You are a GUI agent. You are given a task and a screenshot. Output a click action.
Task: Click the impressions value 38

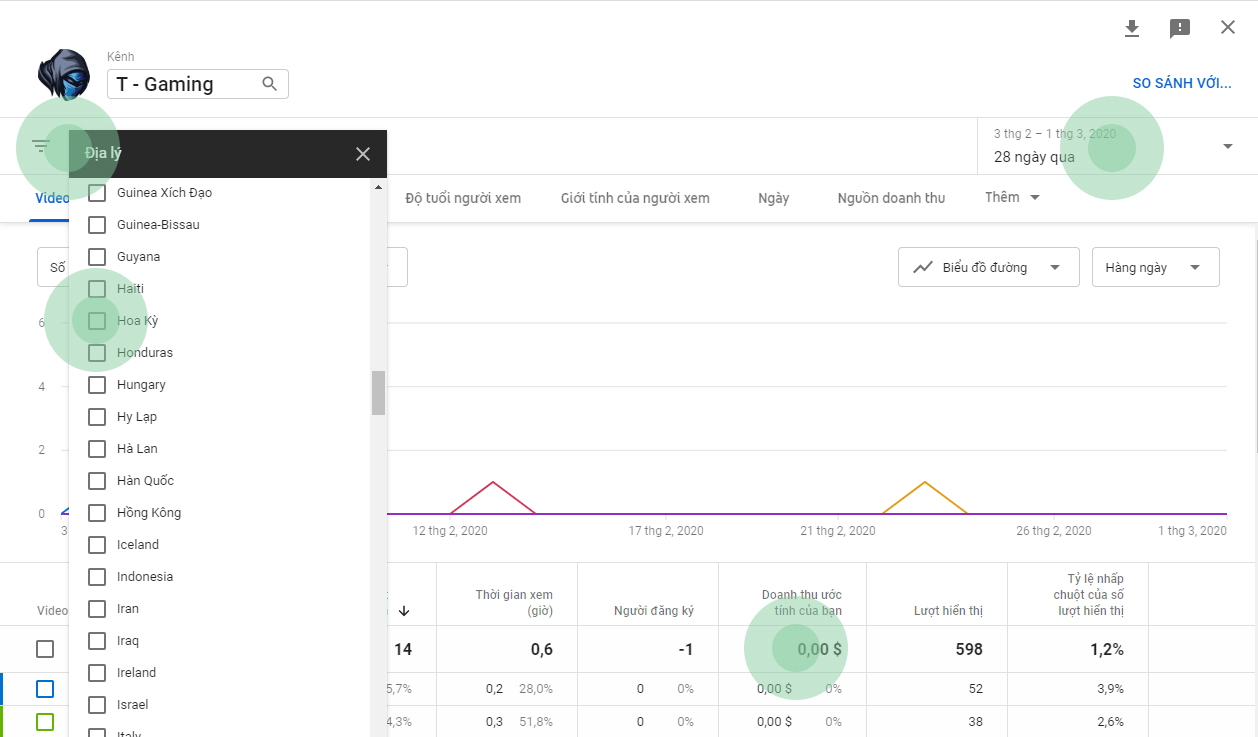[x=975, y=721]
